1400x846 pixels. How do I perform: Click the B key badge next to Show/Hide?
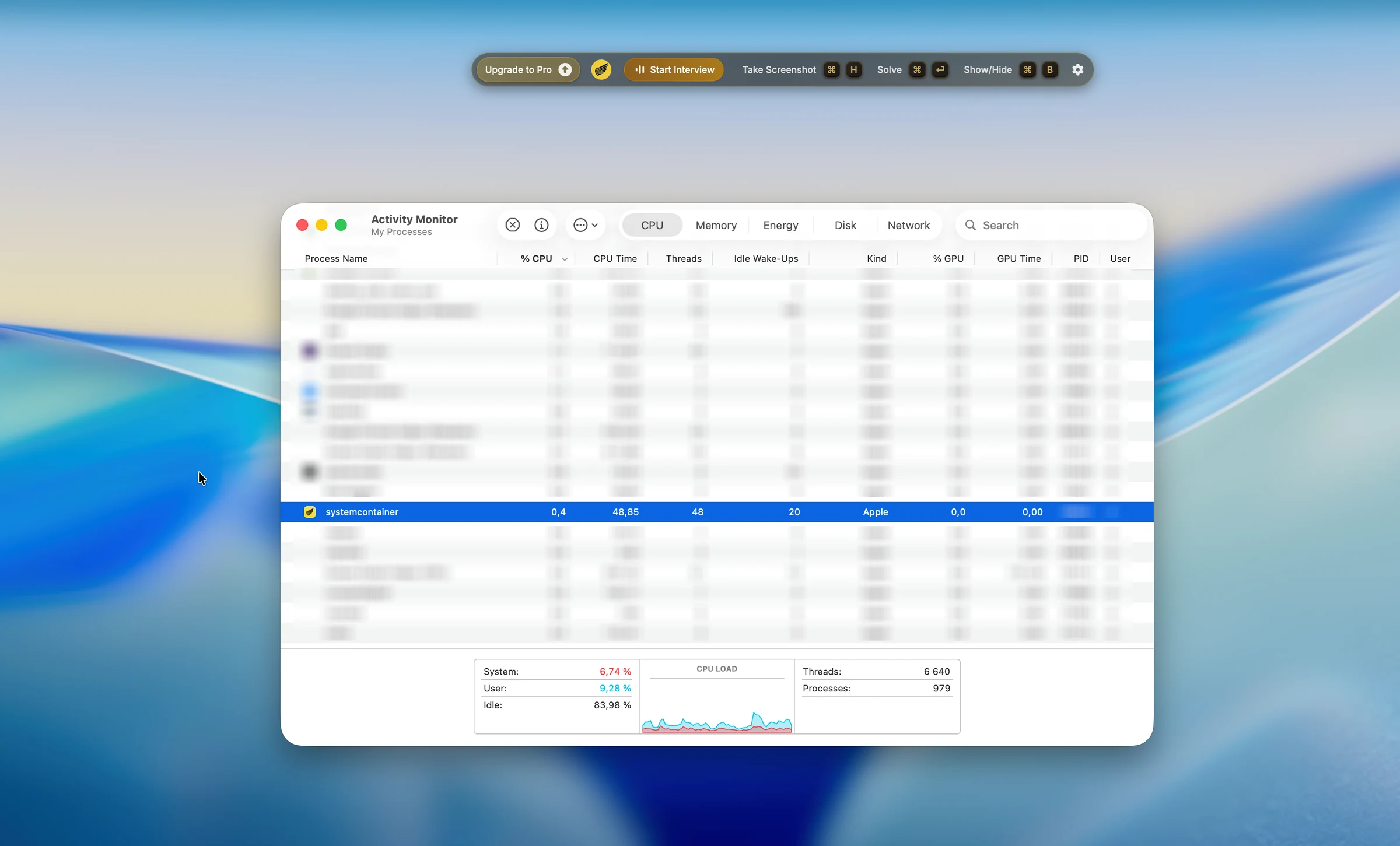pos(1050,70)
